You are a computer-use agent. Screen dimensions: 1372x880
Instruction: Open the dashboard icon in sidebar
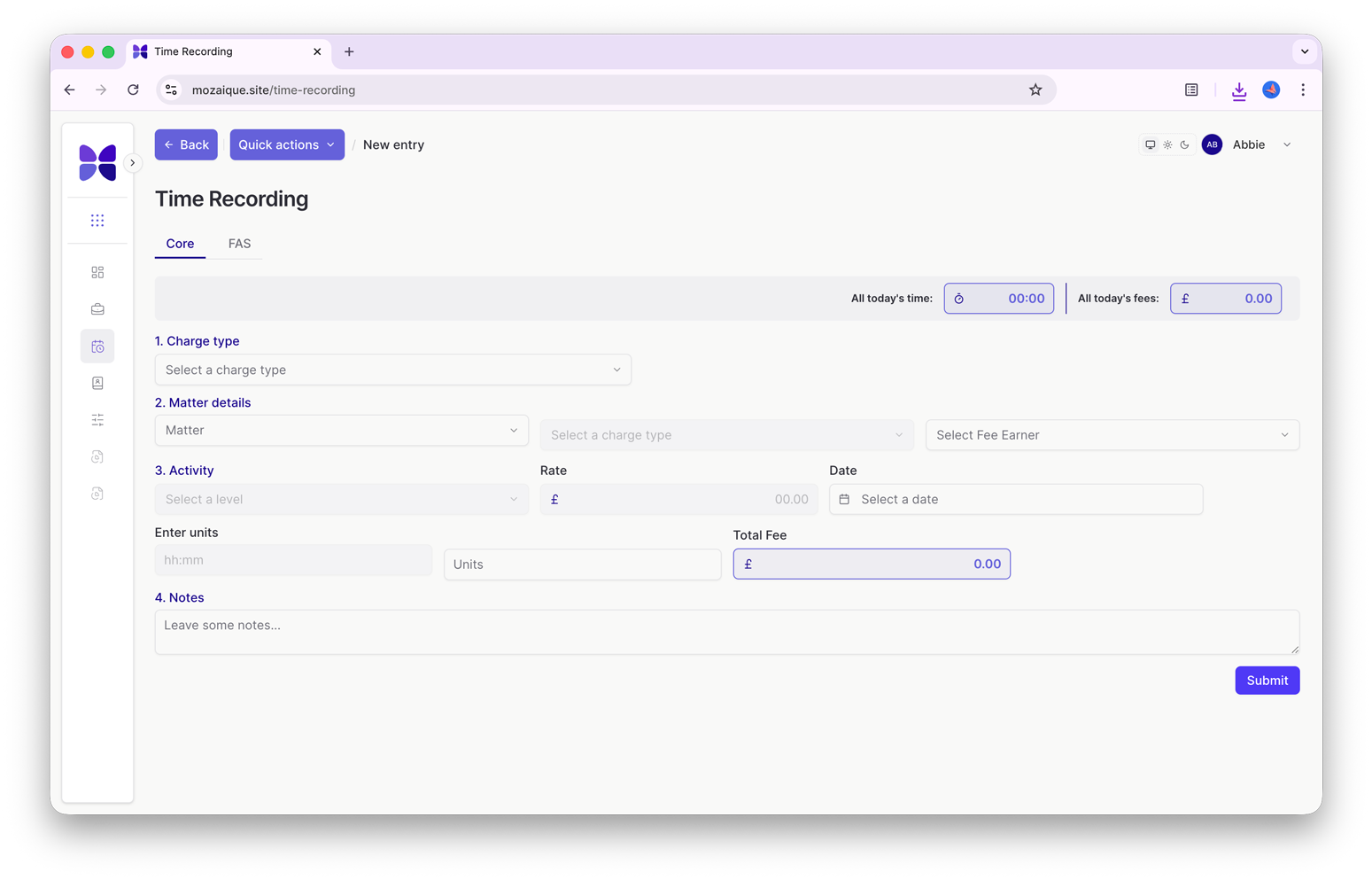pyautogui.click(x=97, y=272)
